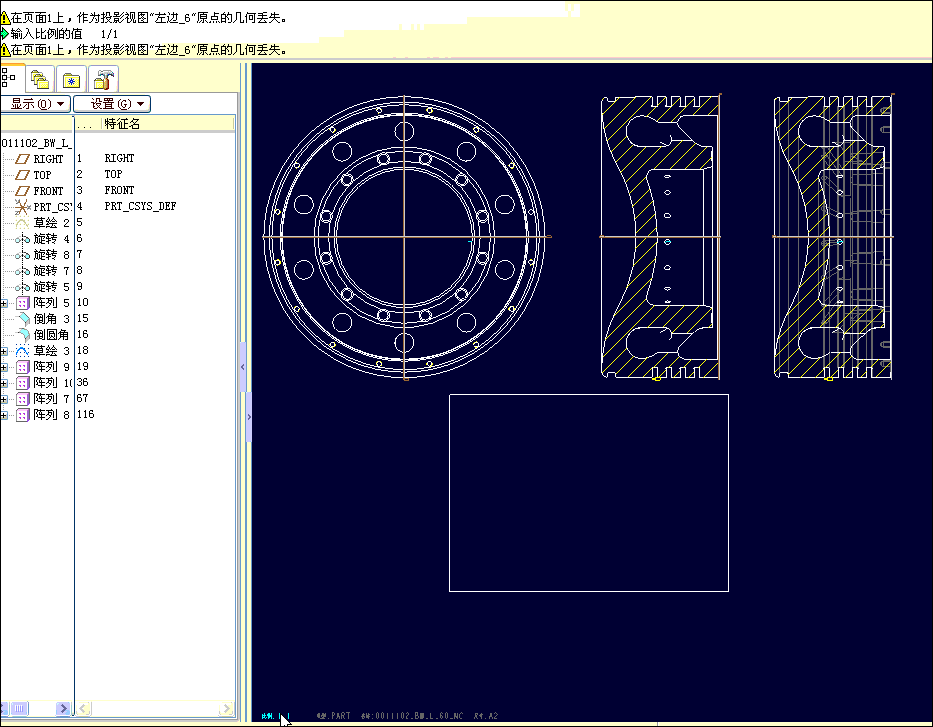Viewport: 933px width, 727px height.
Task: Click the model tree horizontal scrollbar thumb
Action: [19, 709]
